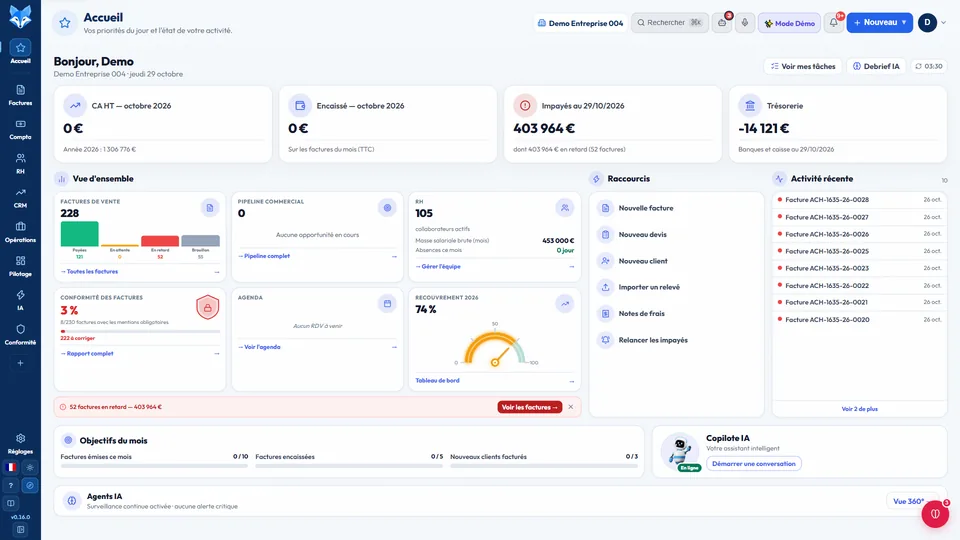
Task: Open Facture ACH-1635-26-0028 activity row
Action: click(x=860, y=200)
